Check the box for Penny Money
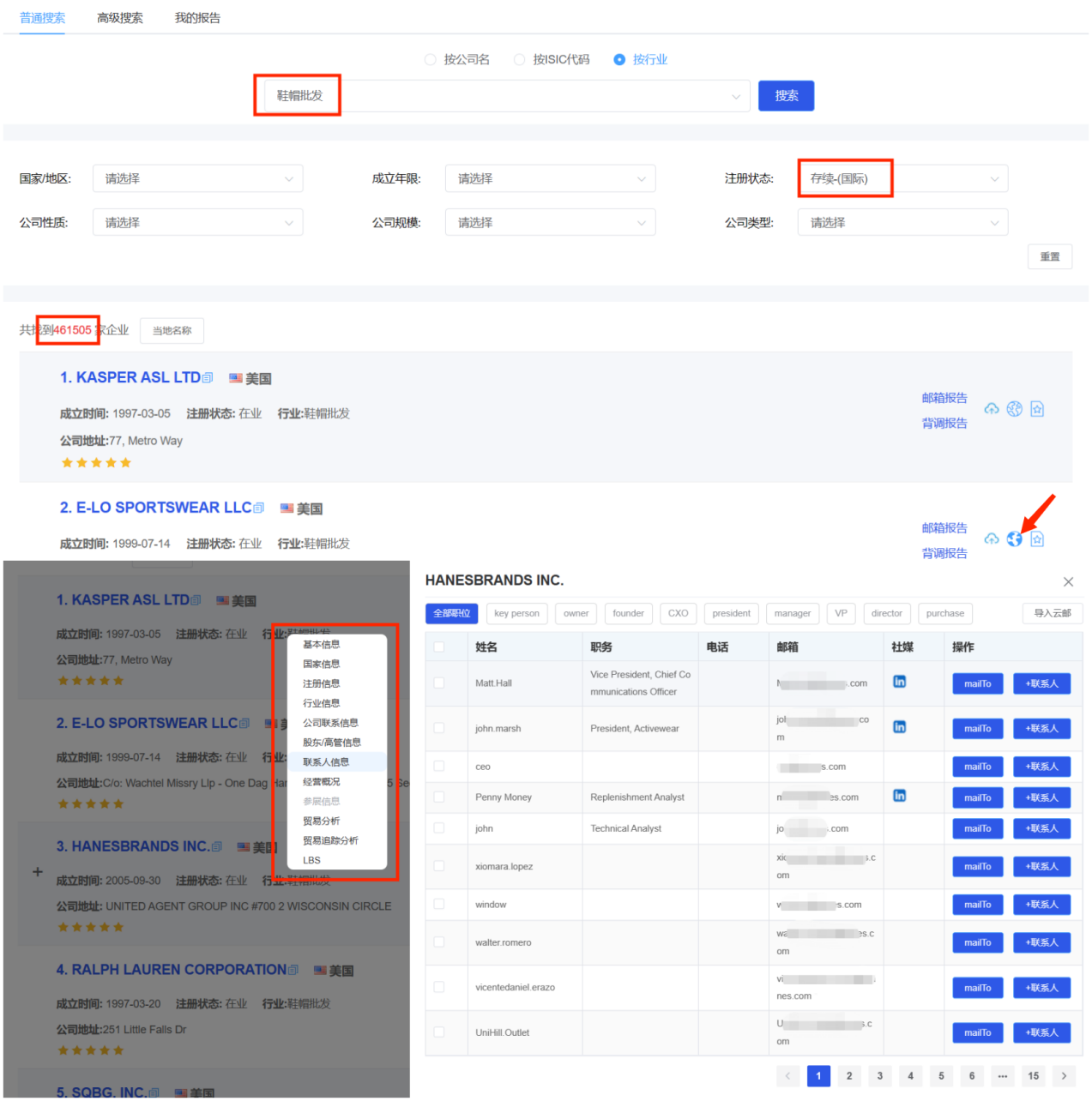1092x1101 pixels. click(439, 797)
